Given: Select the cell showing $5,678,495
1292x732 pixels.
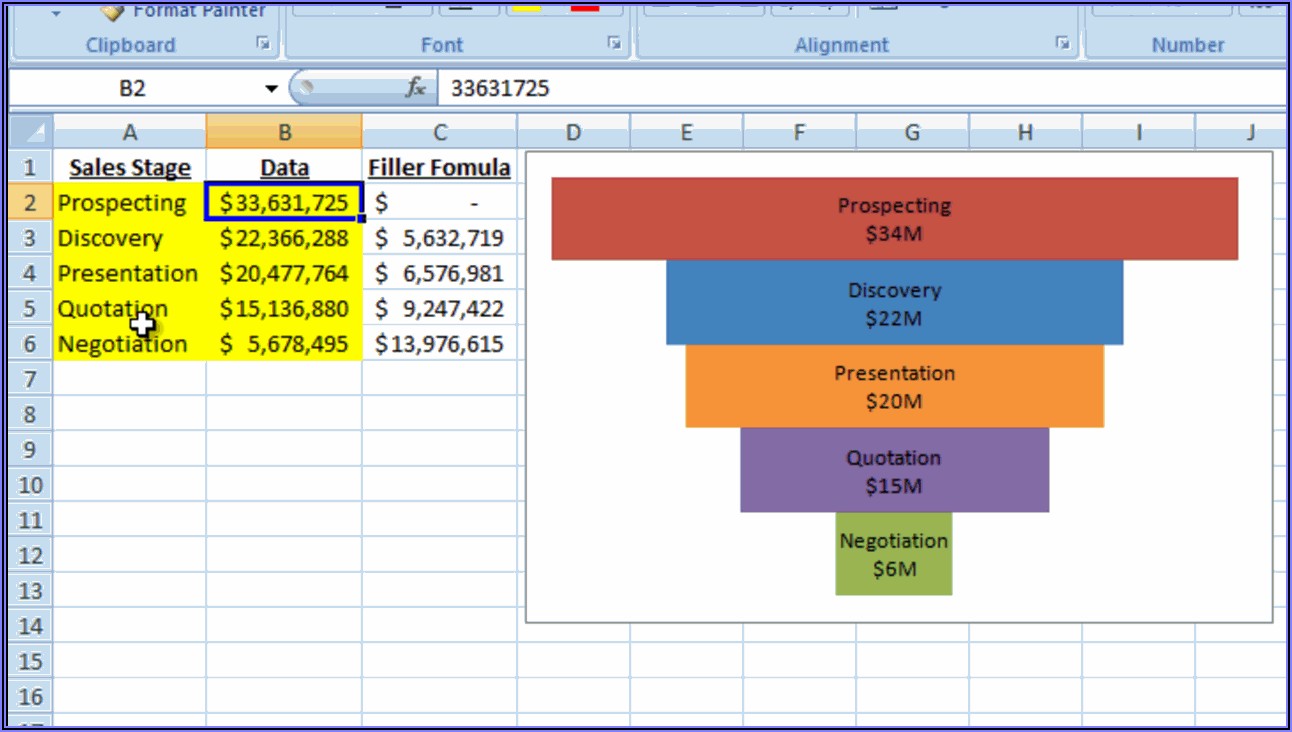Looking at the screenshot, I should 284,344.
